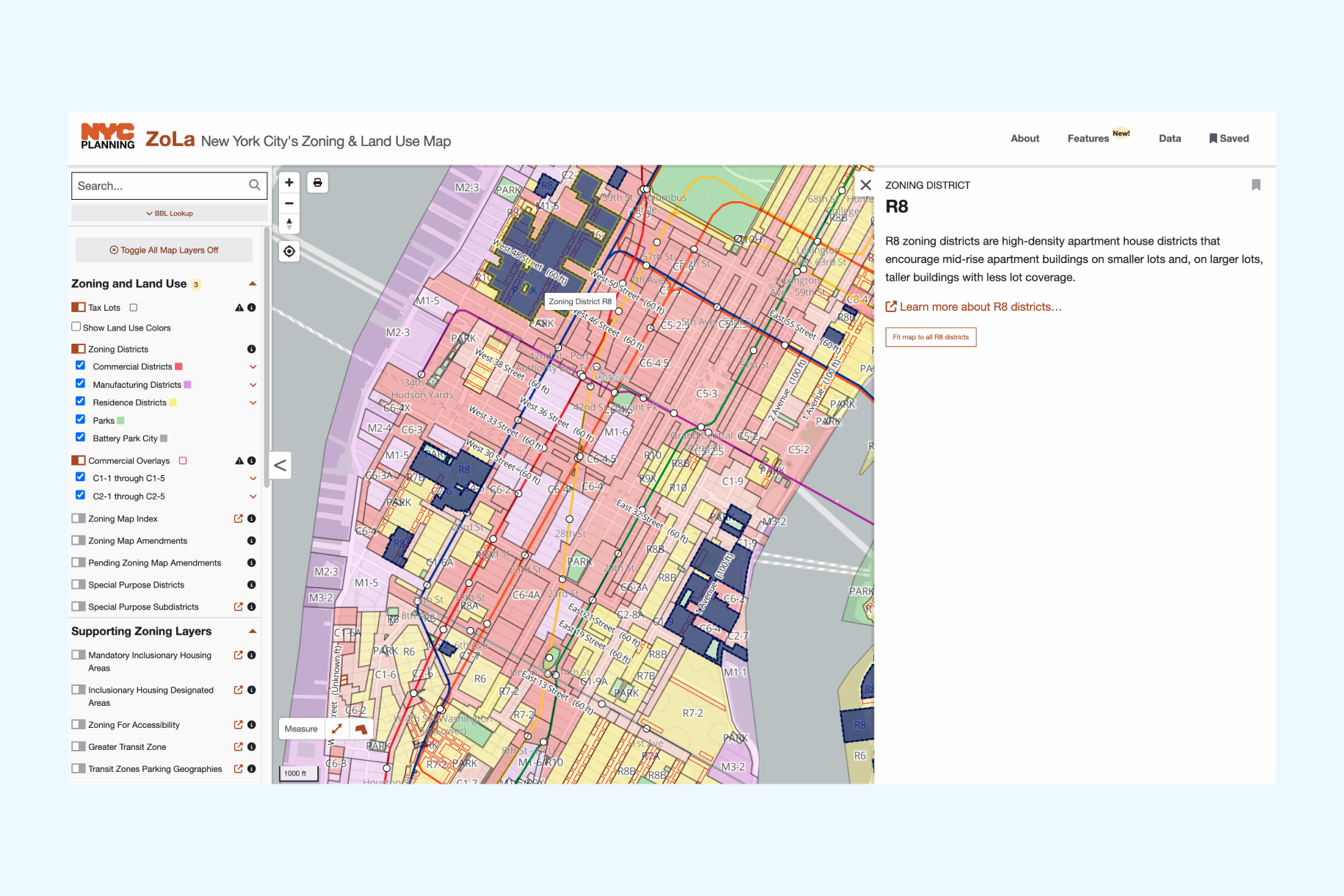Toggle the Tax Lots layer switch
Viewport: 1344px width, 896px height.
tap(78, 308)
